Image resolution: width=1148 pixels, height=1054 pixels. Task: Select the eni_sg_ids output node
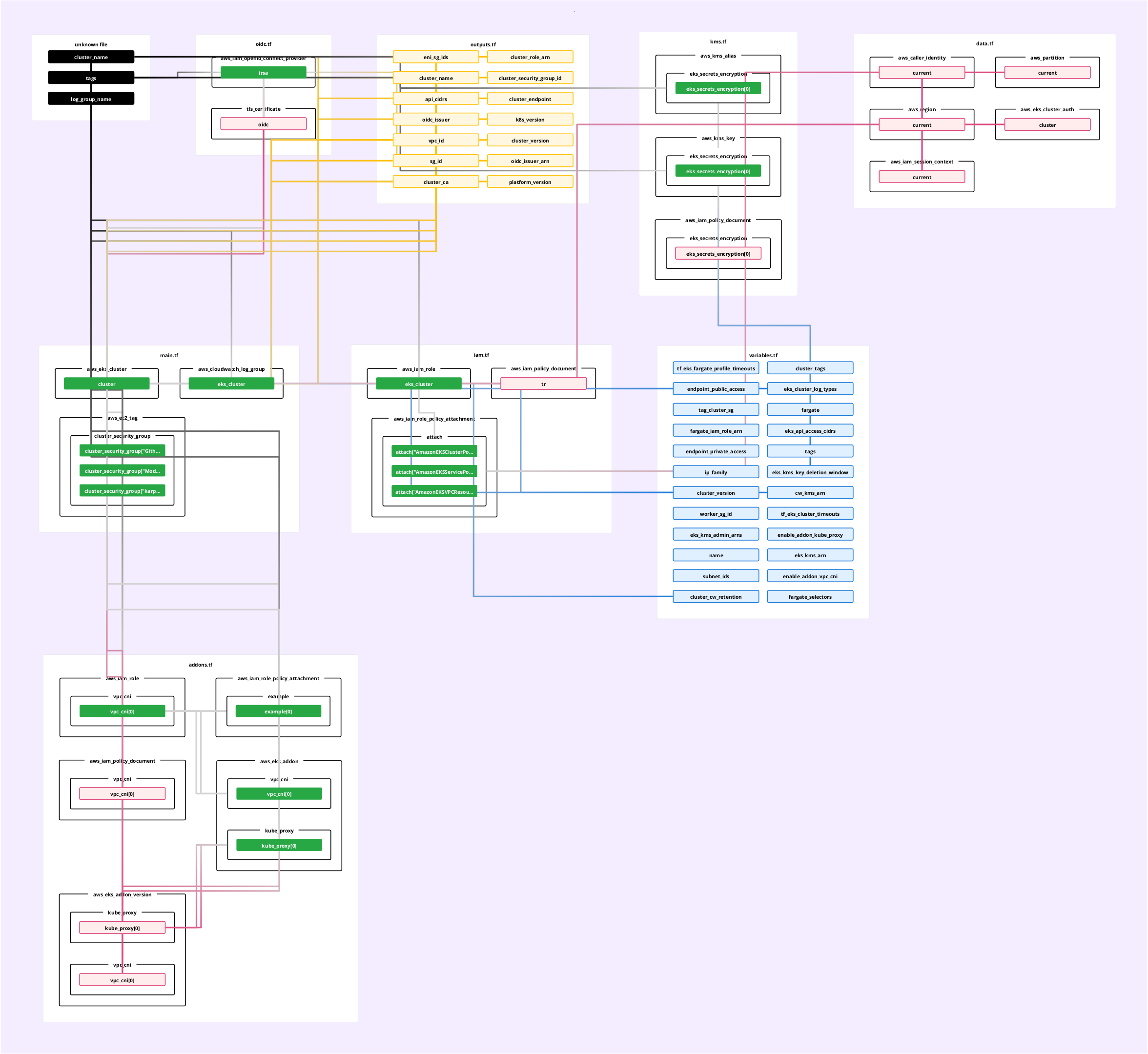[435, 57]
